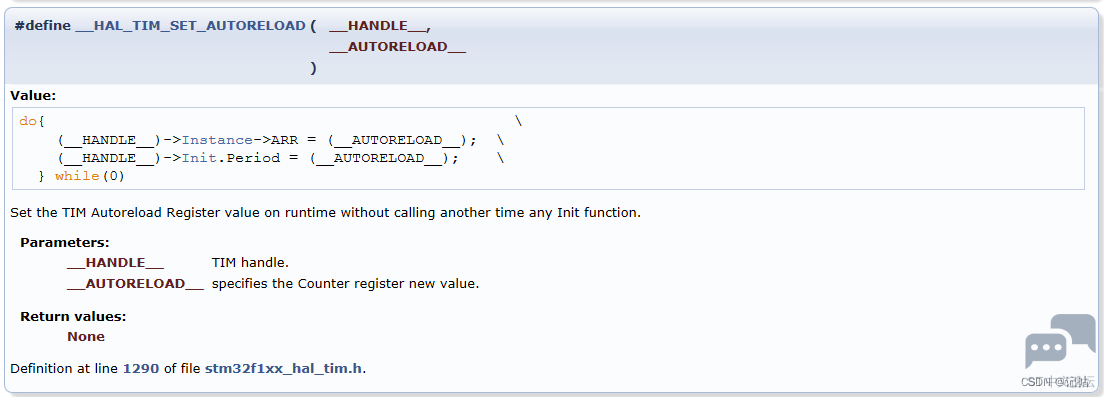
Task: Open the stm32f1xx_hal_tim.h file link
Action: click(284, 368)
